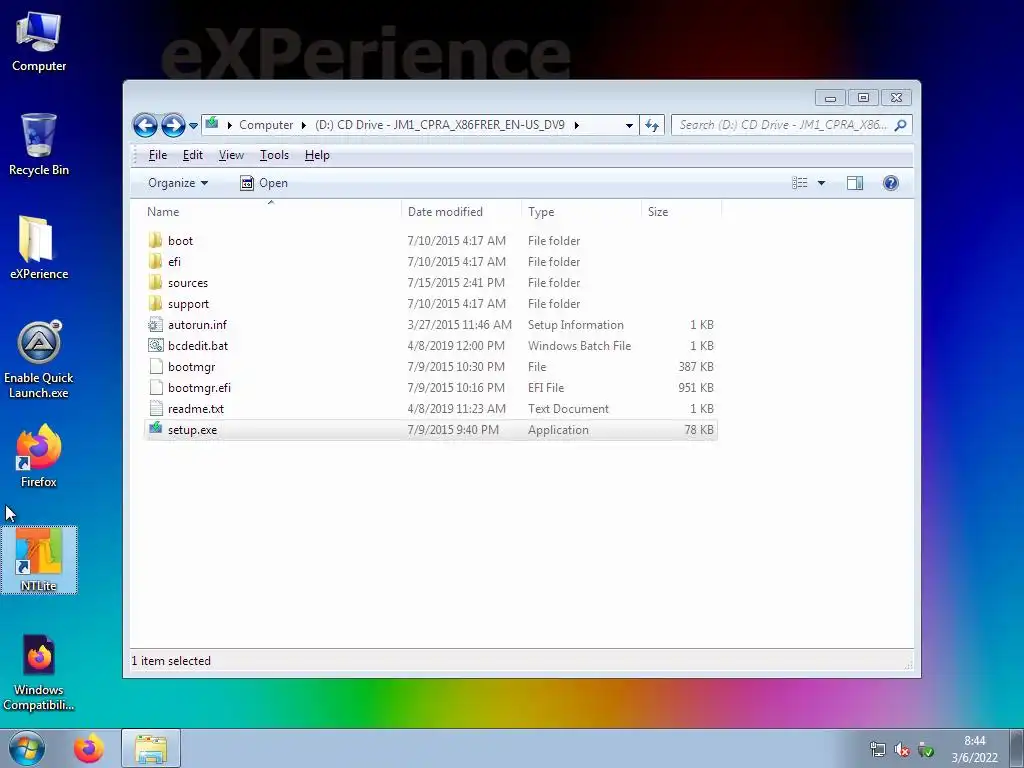Sort by the Date modified column header

tap(461, 212)
